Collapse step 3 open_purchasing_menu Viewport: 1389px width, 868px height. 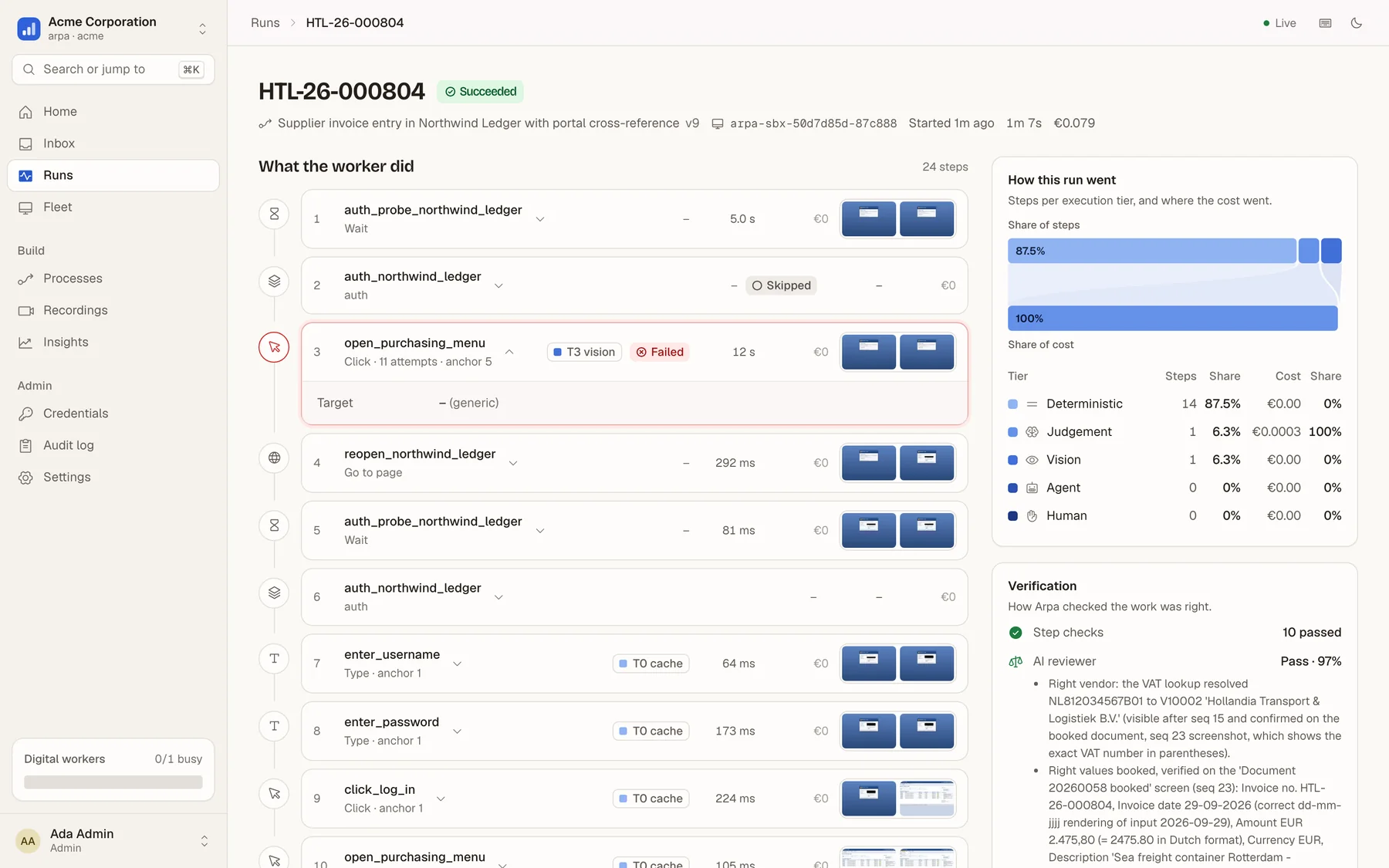tap(509, 352)
